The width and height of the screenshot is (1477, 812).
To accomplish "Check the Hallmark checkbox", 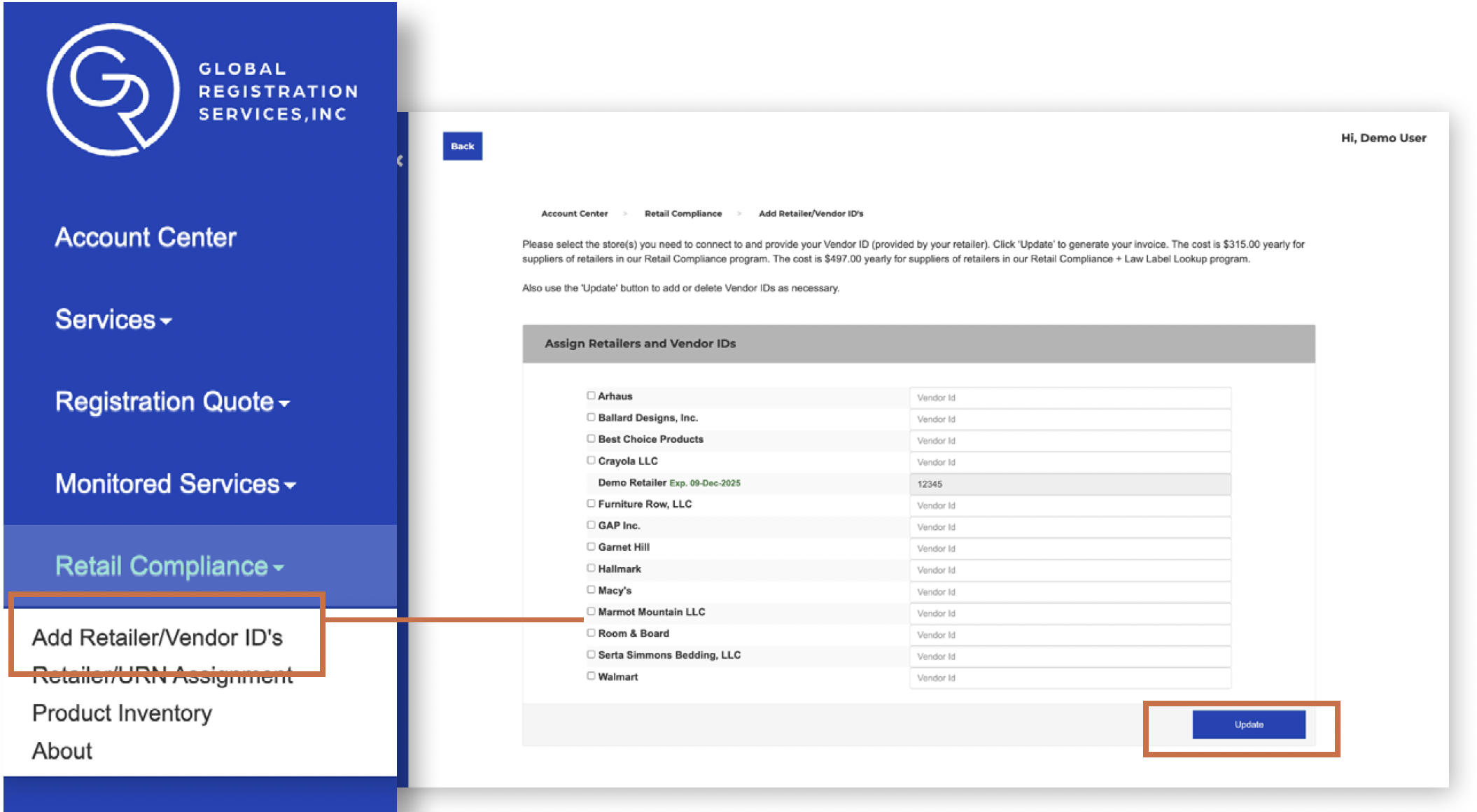I will [591, 568].
